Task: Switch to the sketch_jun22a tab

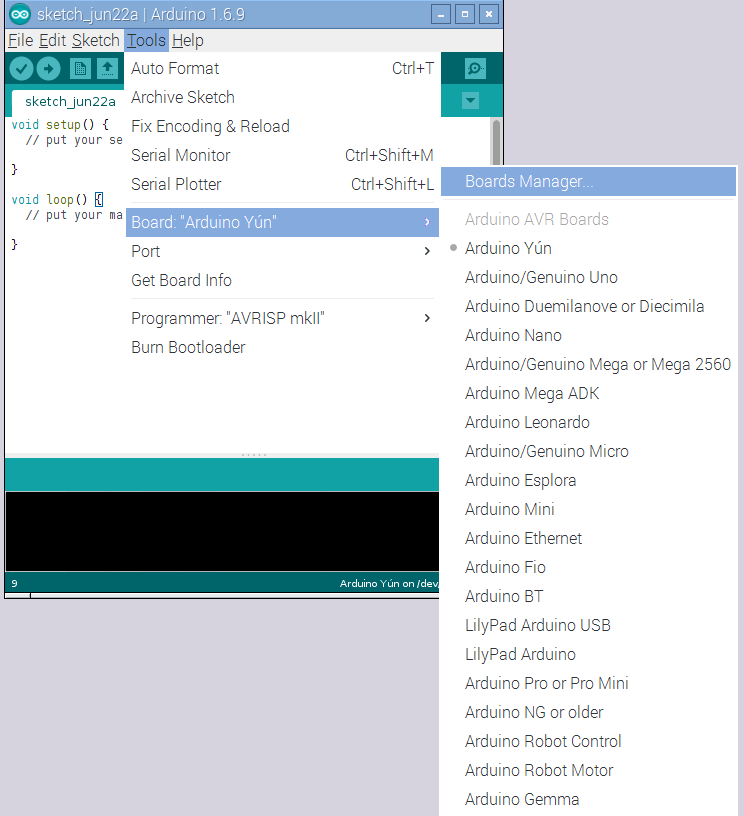Action: [x=69, y=101]
